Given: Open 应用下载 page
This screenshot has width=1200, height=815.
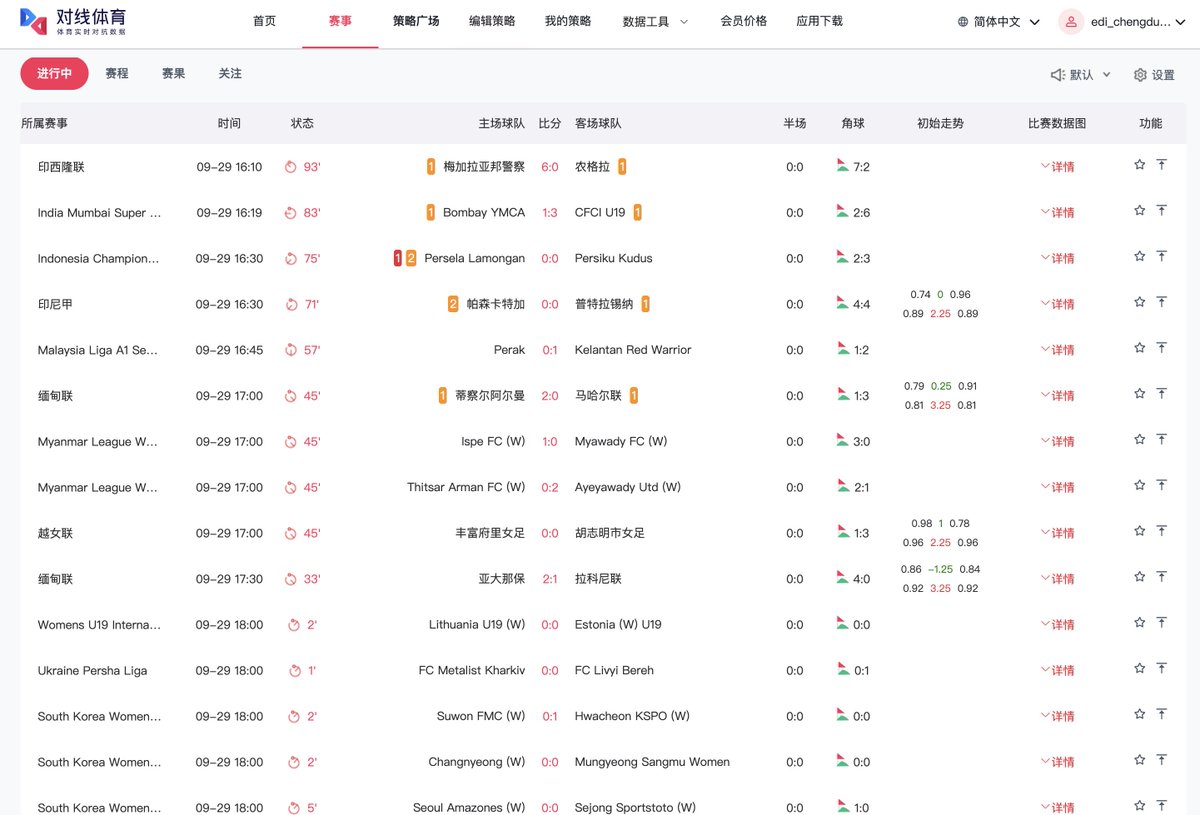Looking at the screenshot, I should point(819,21).
